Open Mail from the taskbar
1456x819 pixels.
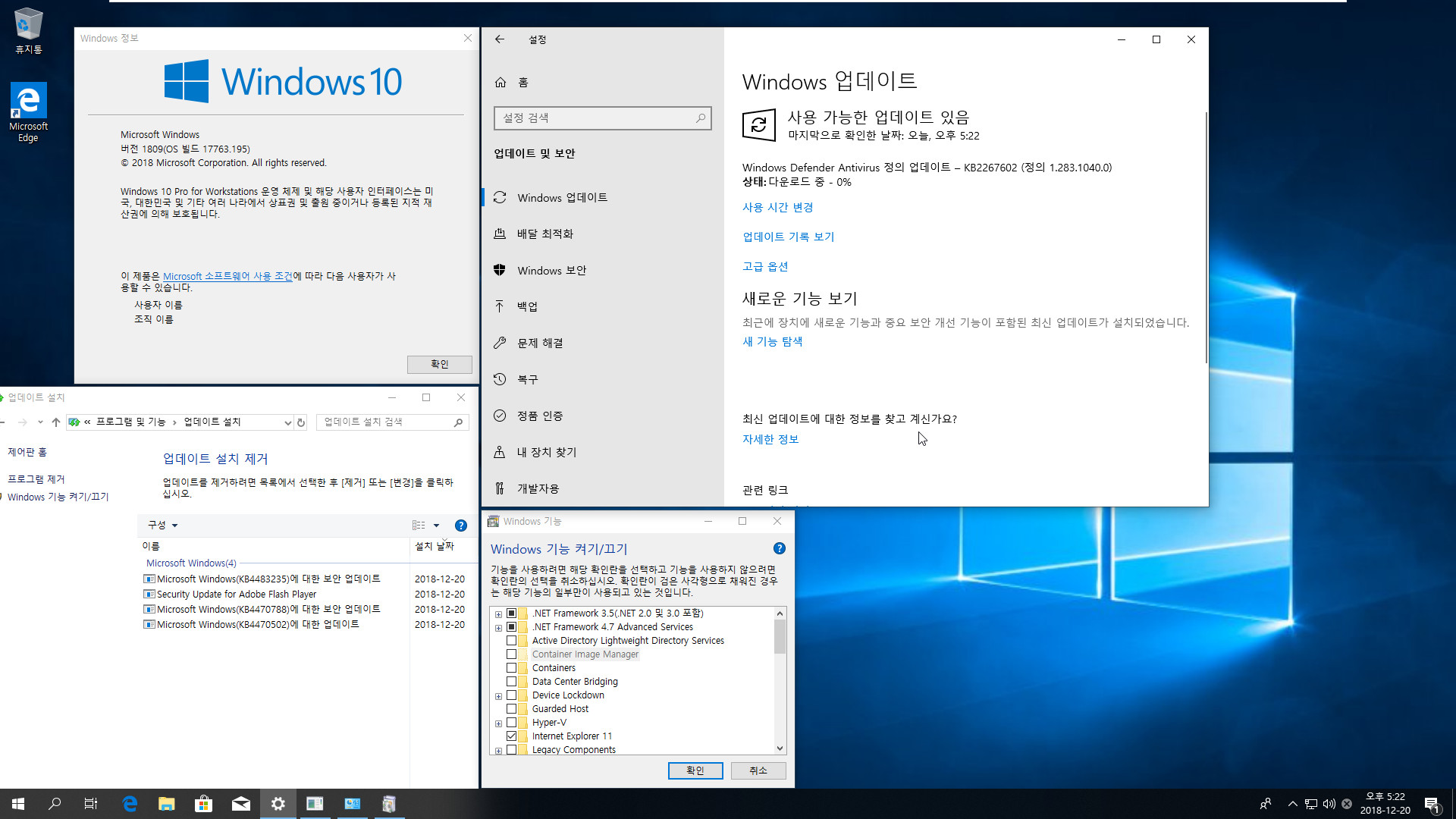[240, 804]
